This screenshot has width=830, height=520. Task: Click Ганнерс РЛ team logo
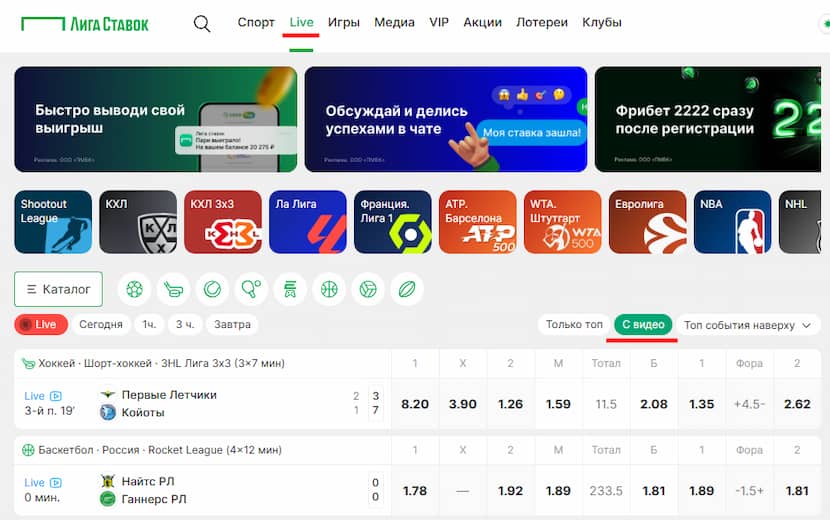[x=108, y=499]
